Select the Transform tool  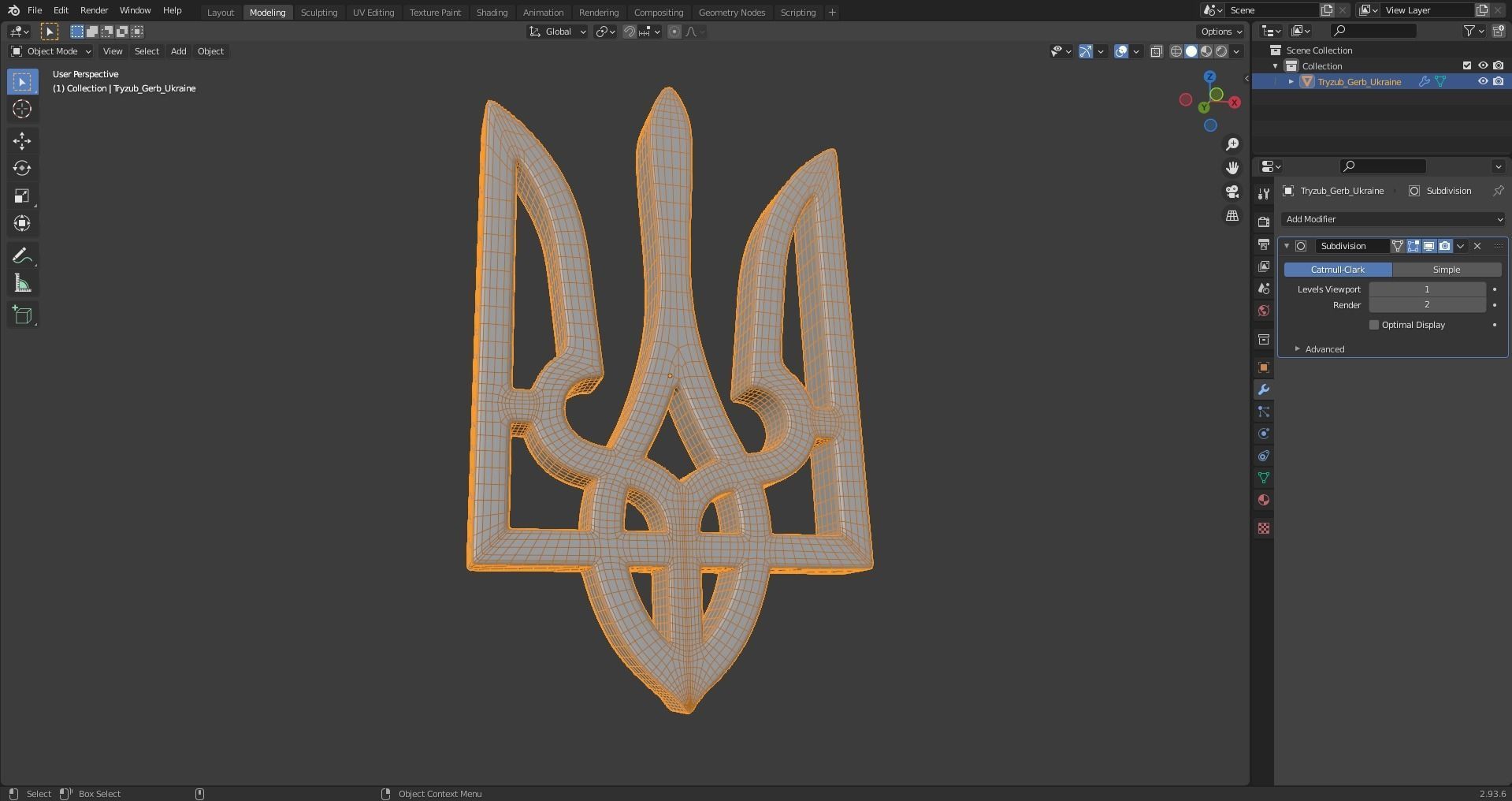point(22,223)
